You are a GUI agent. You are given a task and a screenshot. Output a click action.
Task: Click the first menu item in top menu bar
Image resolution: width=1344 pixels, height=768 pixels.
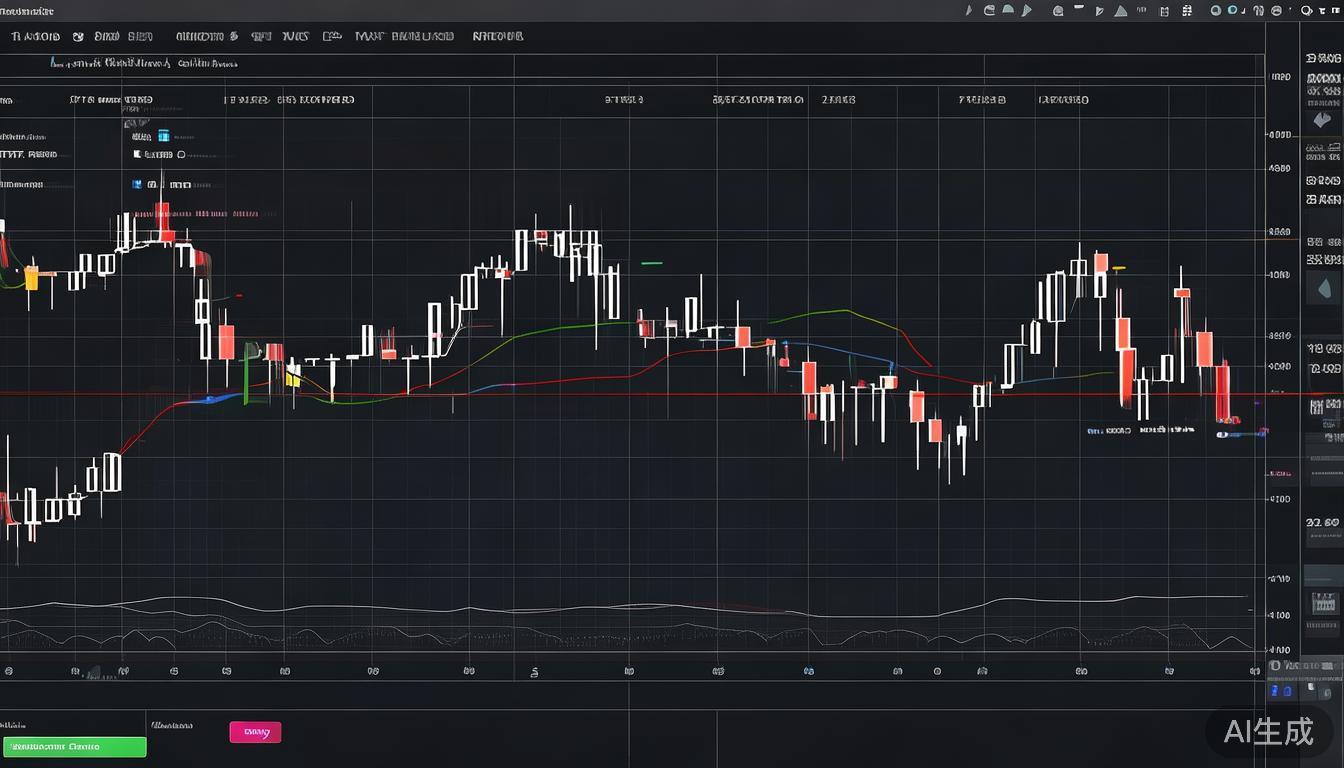(x=35, y=36)
